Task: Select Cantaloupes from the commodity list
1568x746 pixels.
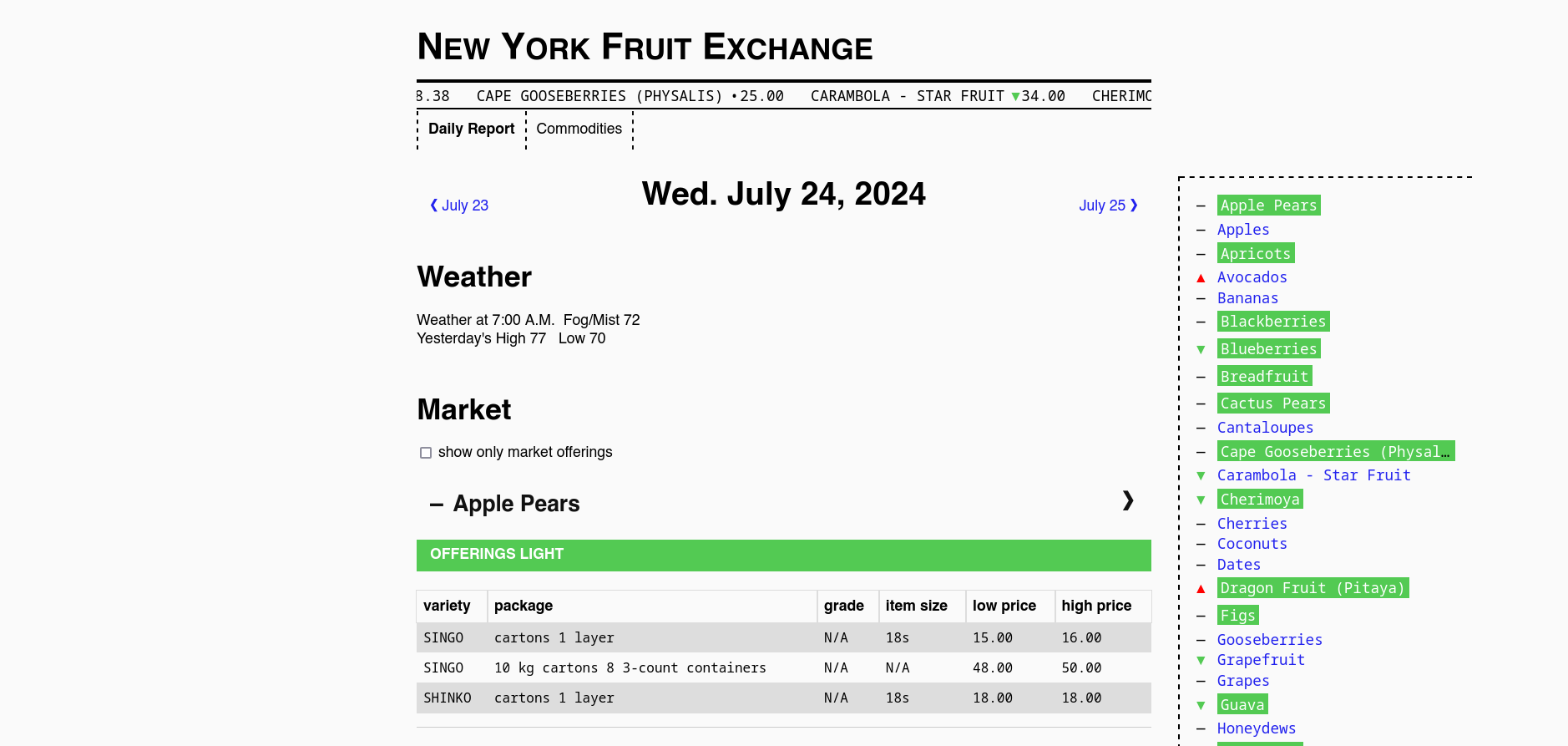Action: [x=1265, y=428]
